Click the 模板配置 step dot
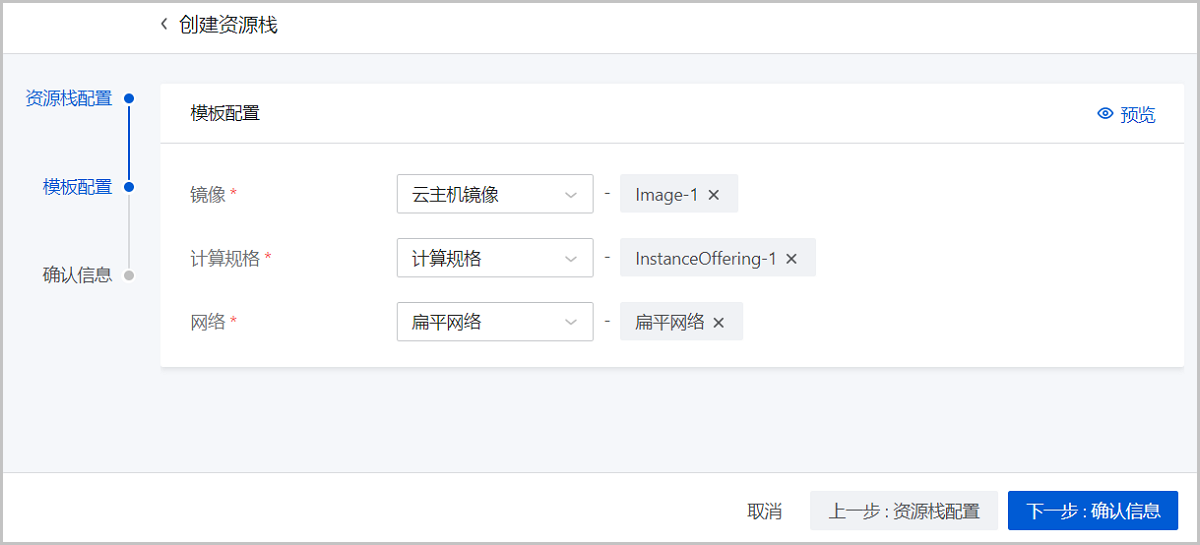Screen dimensions: 1200x545 pyautogui.click(x=129, y=187)
